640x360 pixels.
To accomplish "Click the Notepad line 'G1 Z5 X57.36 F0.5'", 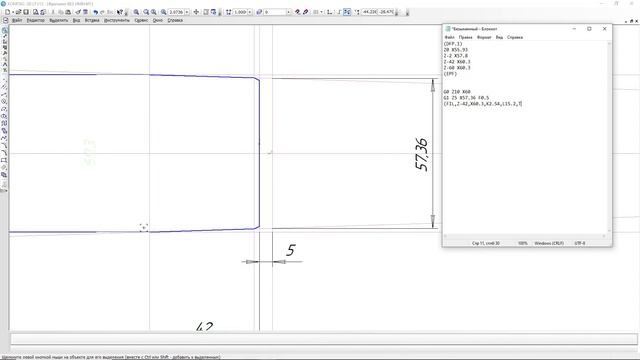I will coord(466,98).
